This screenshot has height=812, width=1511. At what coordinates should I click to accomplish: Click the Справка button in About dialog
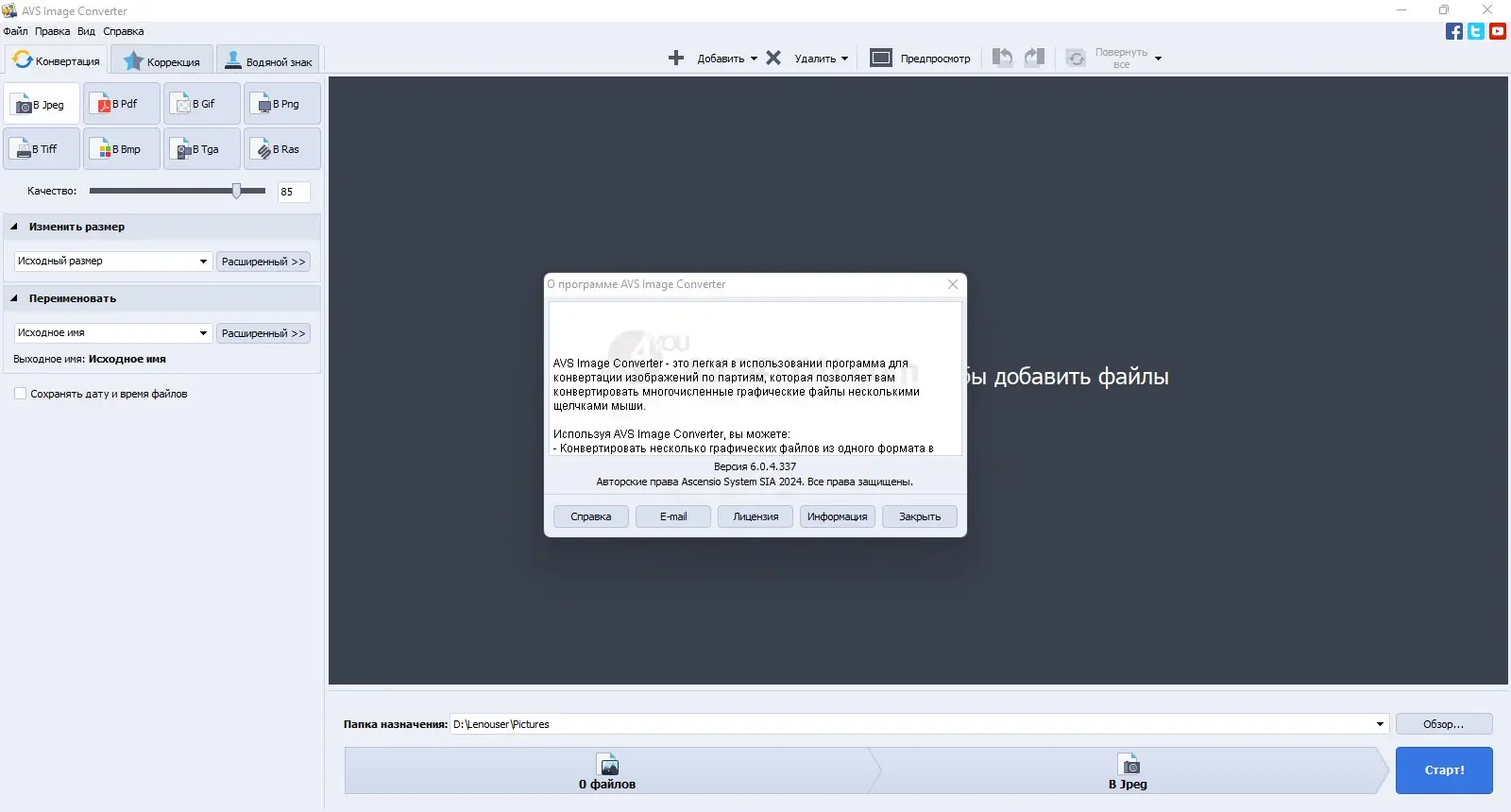pyautogui.click(x=591, y=516)
